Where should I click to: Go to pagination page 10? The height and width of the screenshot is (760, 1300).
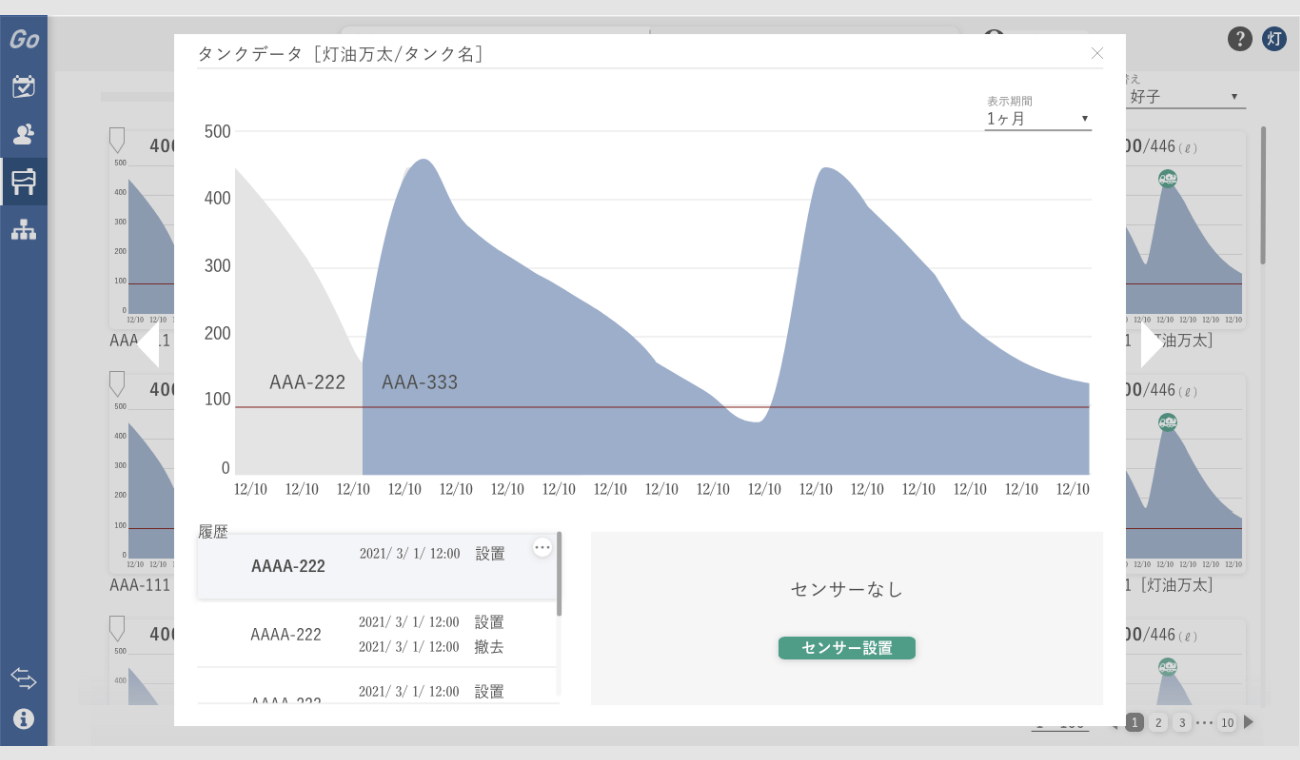click(x=1227, y=722)
